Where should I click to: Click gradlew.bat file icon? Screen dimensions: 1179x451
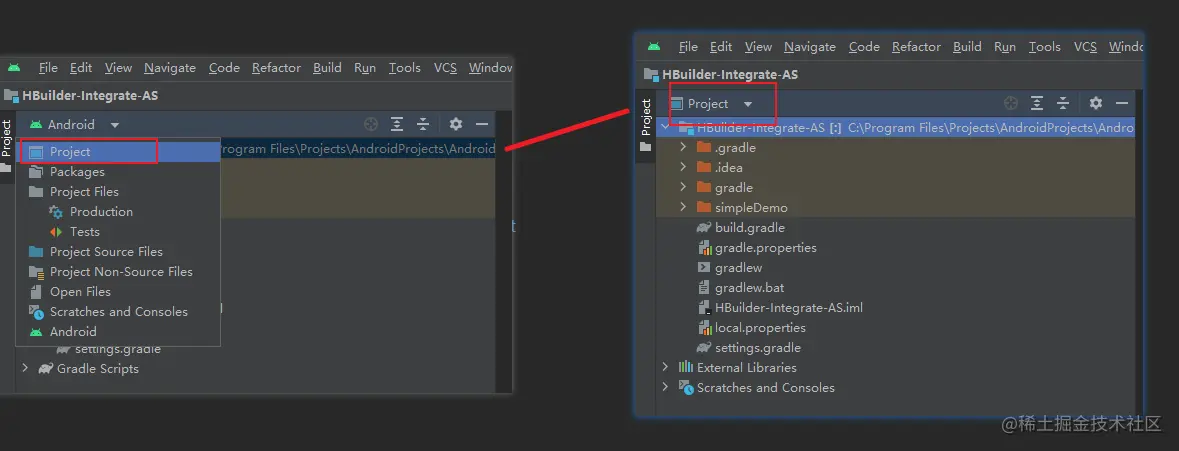point(704,288)
